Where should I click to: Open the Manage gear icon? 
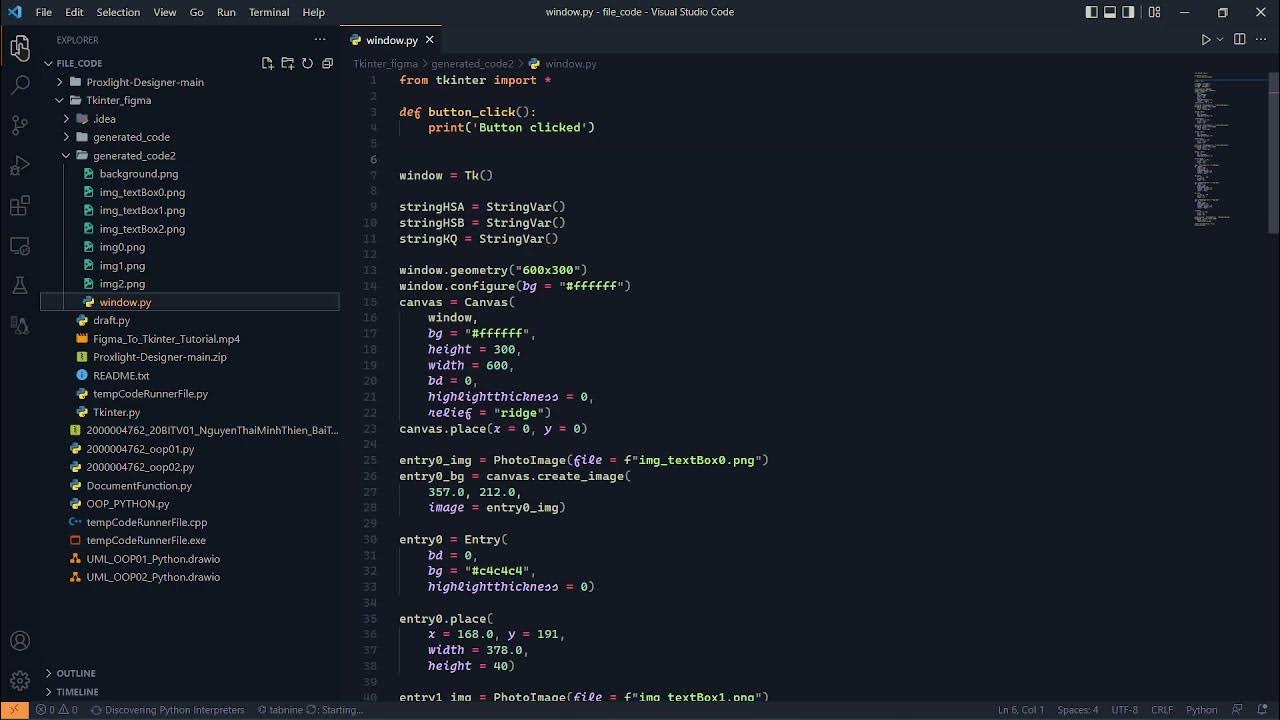tap(20, 681)
